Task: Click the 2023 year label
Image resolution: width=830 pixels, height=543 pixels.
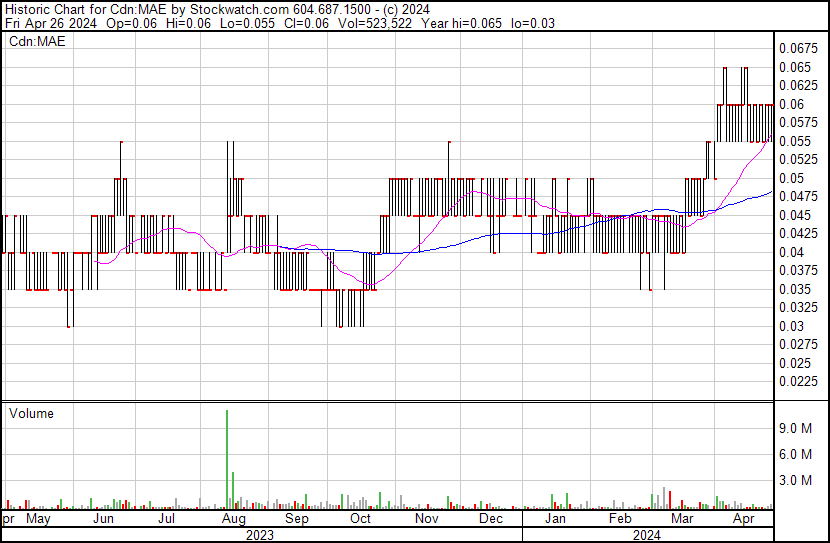Action: [x=260, y=535]
